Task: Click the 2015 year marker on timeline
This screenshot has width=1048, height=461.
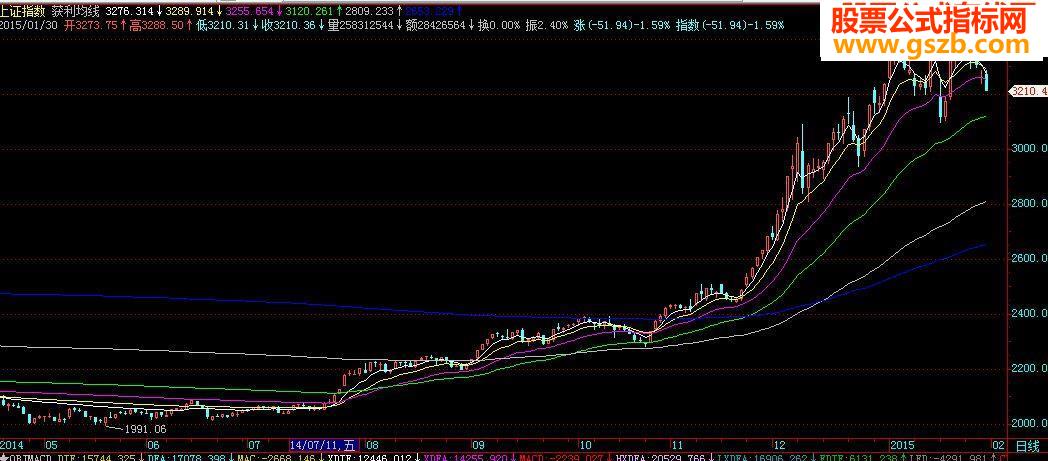Action: click(902, 444)
